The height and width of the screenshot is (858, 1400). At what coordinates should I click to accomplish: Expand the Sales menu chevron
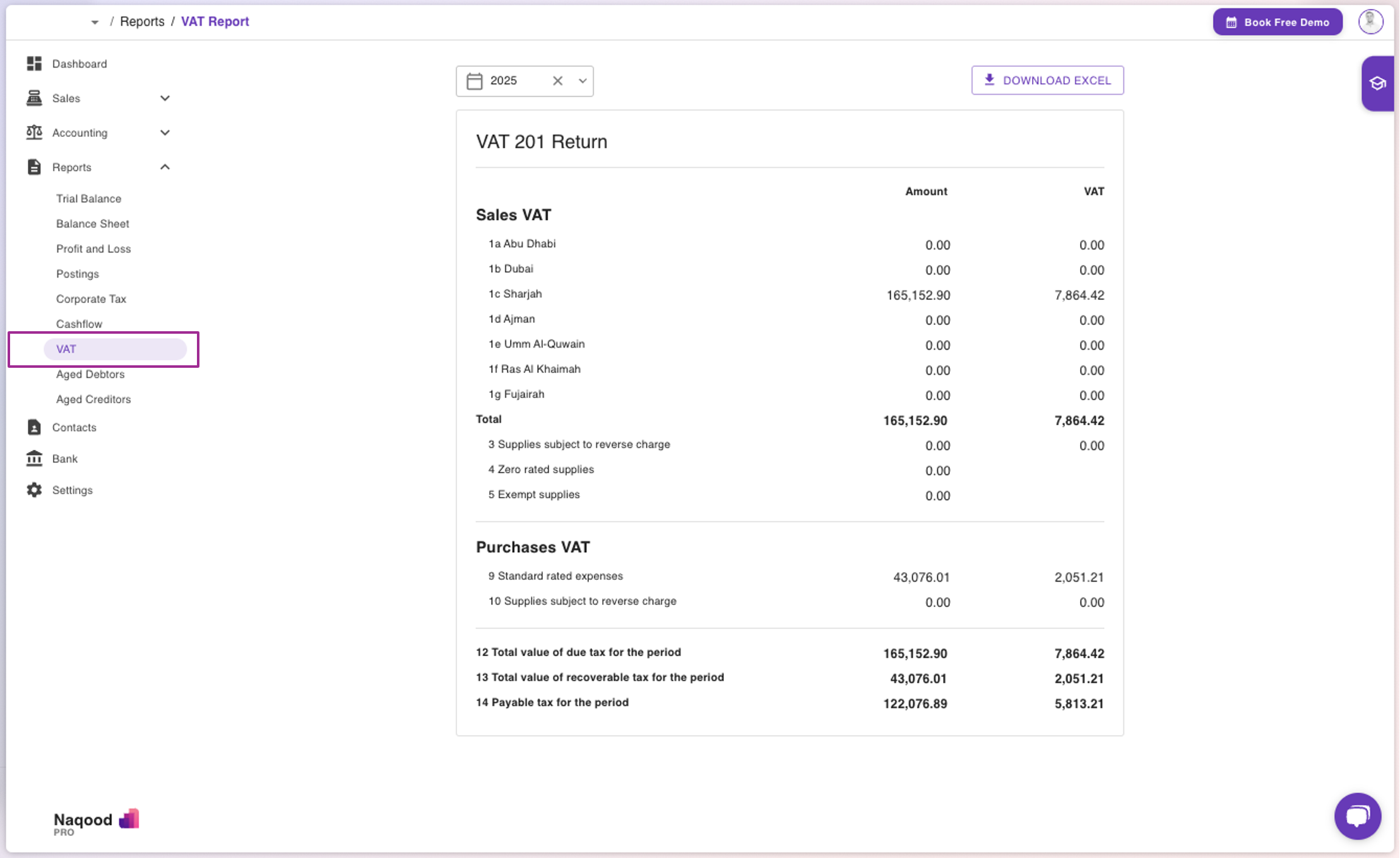(165, 98)
